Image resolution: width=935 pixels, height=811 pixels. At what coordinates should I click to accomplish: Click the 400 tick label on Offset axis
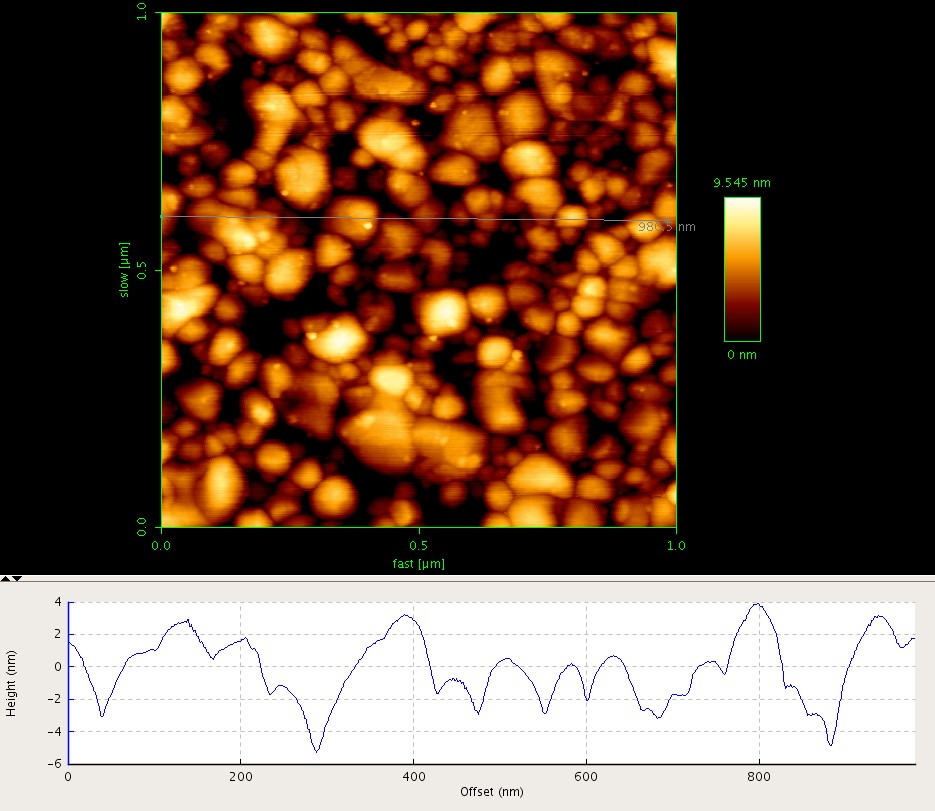[x=413, y=775]
